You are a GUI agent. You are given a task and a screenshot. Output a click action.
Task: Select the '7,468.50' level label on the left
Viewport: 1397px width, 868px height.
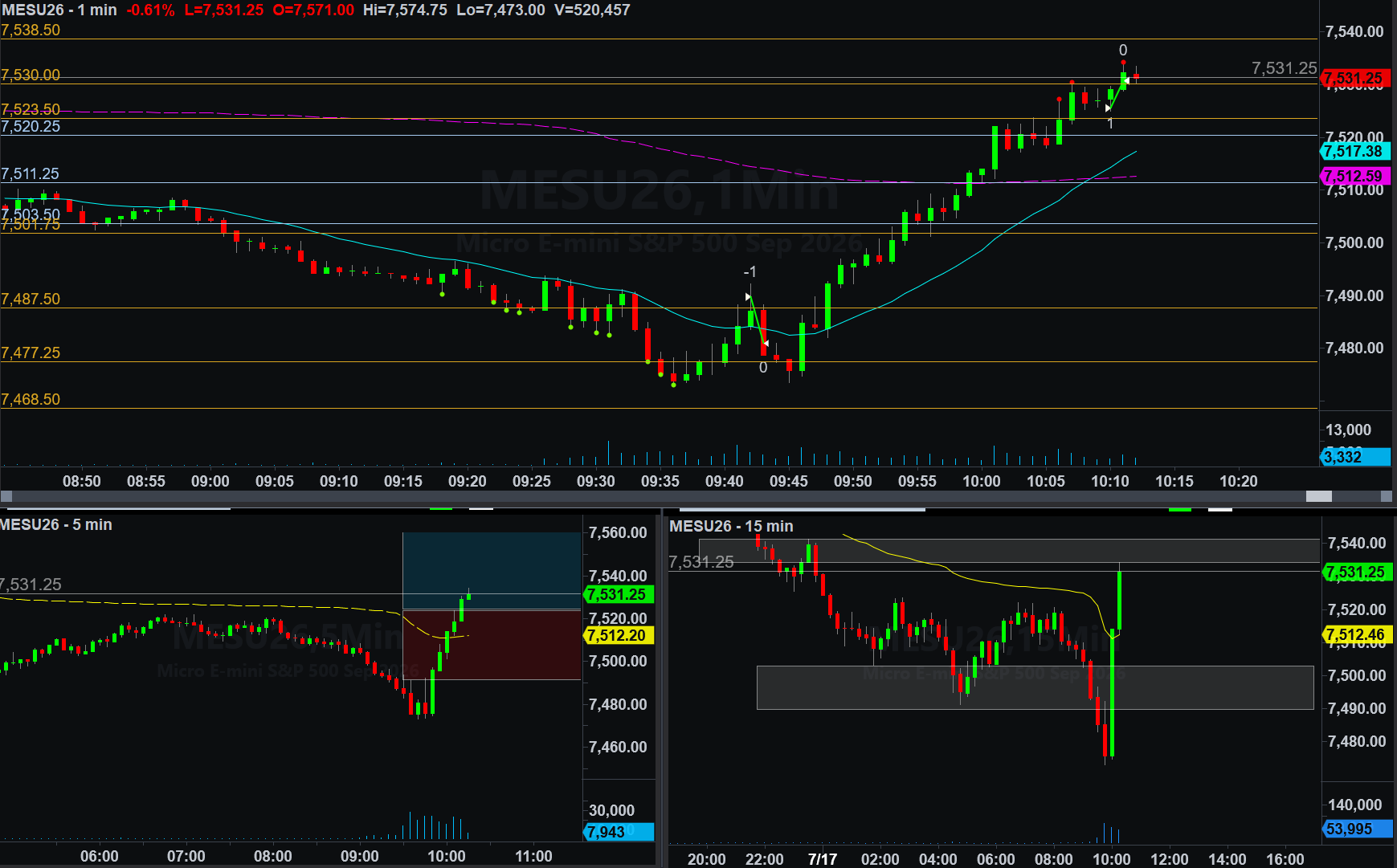(31, 399)
